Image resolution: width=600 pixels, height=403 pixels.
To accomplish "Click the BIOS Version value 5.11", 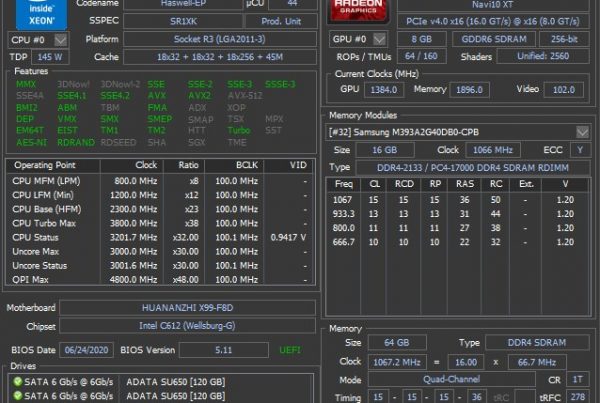I will [x=223, y=350].
